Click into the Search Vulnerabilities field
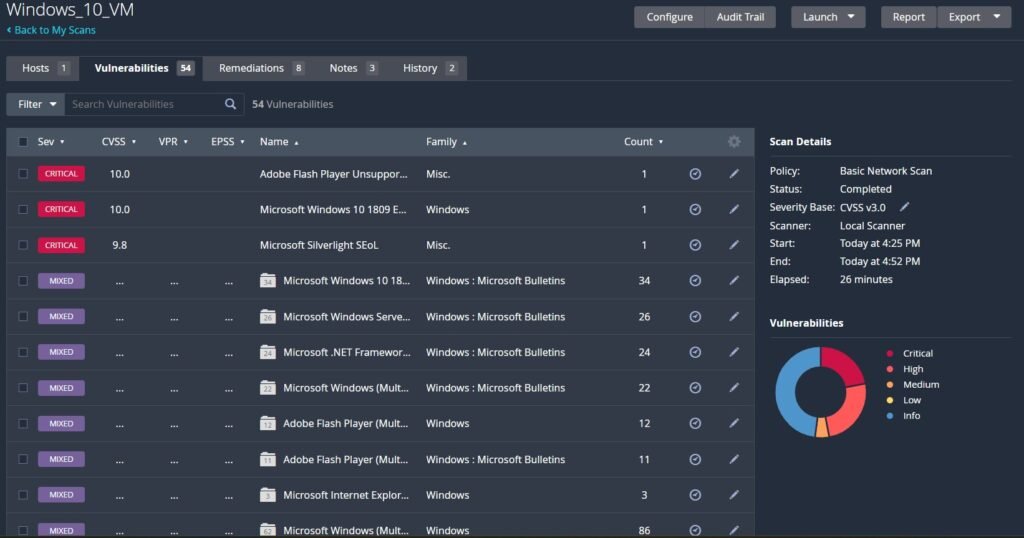1024x538 pixels. pos(140,104)
